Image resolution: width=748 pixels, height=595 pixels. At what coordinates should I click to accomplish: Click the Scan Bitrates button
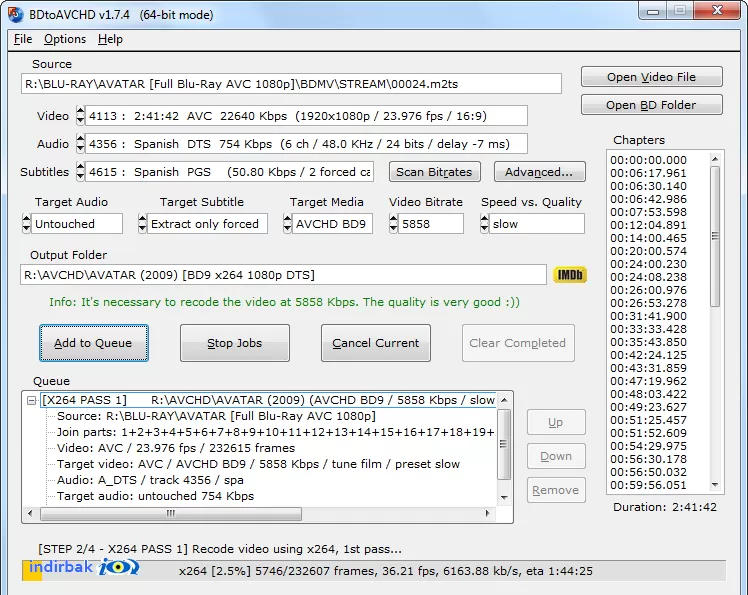(x=434, y=172)
